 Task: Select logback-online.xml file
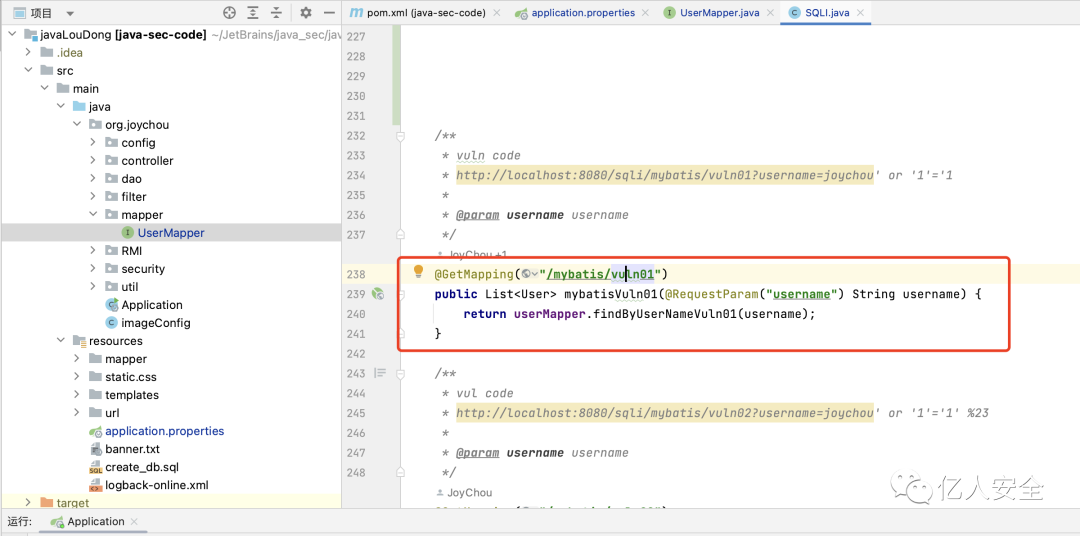(x=156, y=485)
